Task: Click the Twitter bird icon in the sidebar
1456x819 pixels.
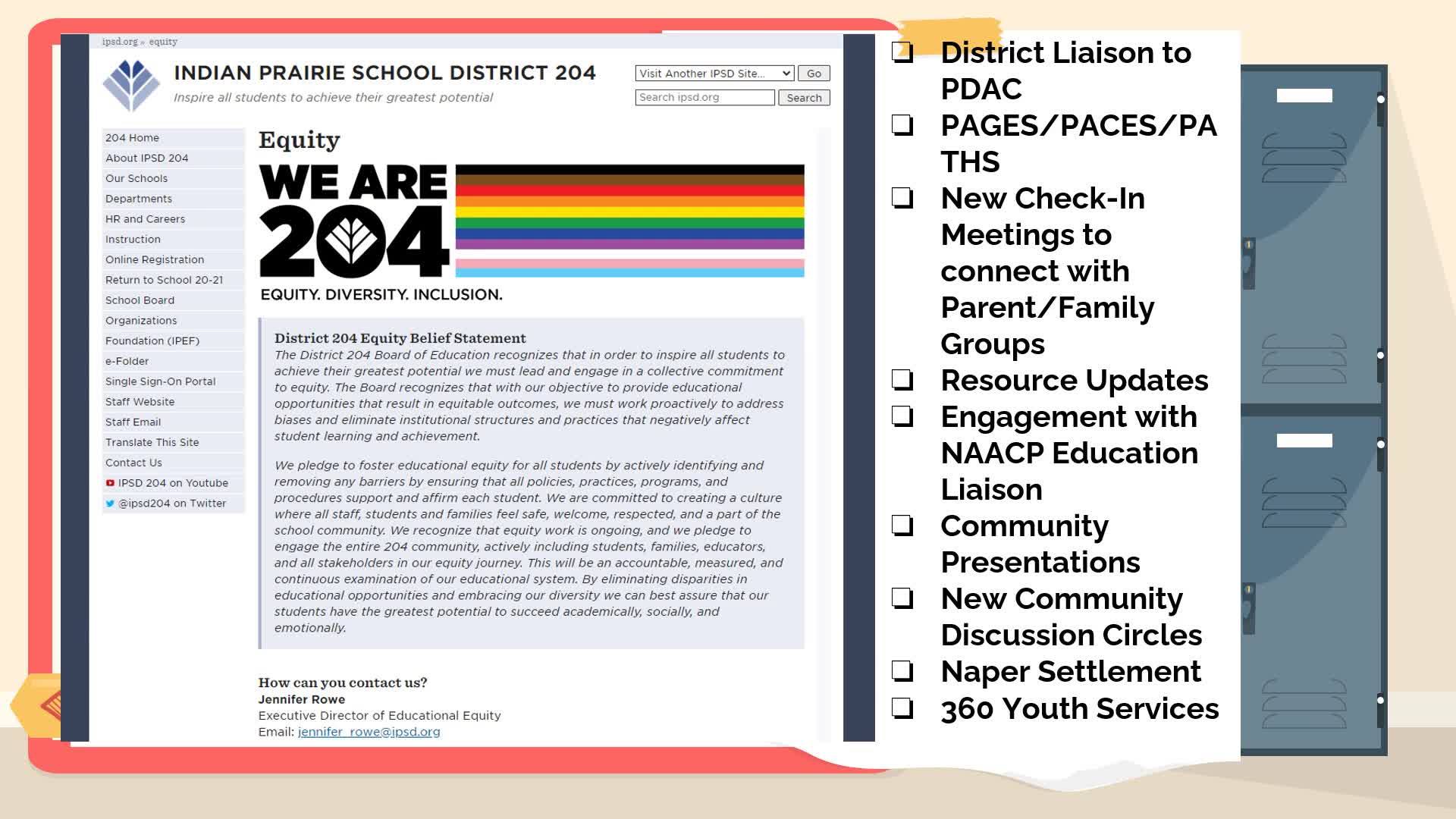Action: (x=110, y=504)
